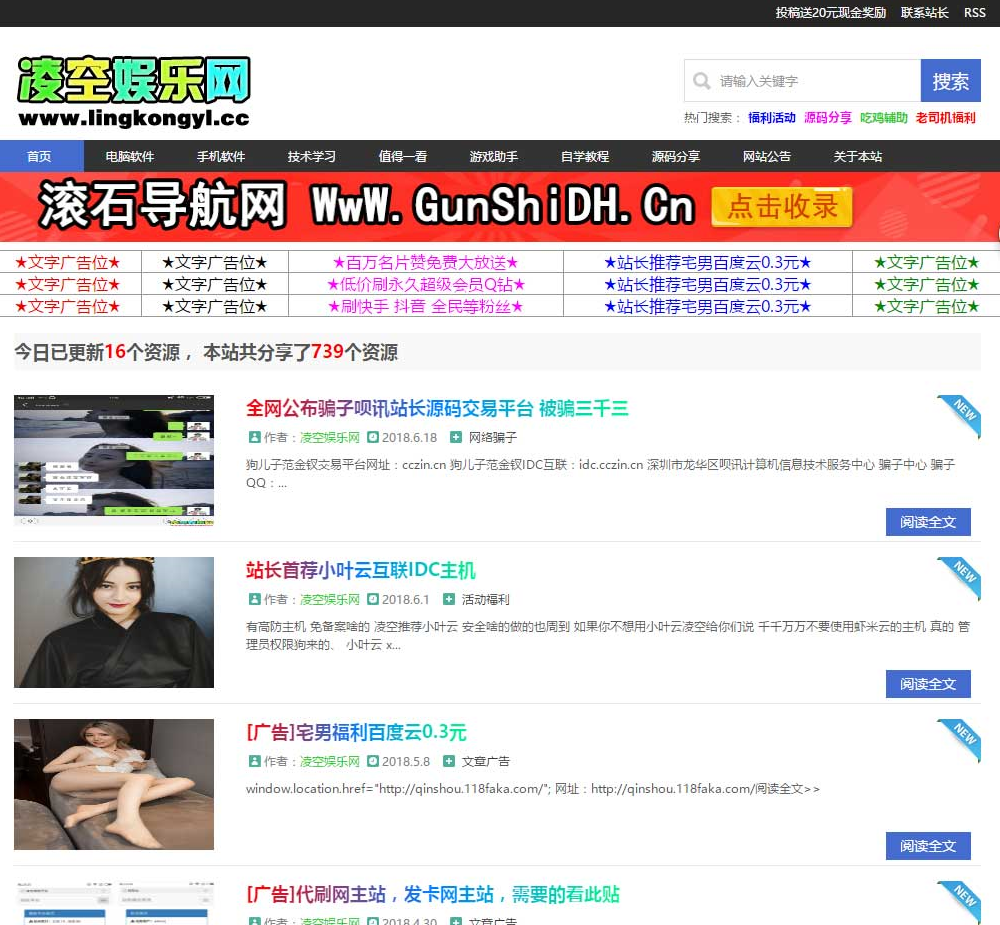The width and height of the screenshot is (1000, 925).
Task: Focus the 请输入关键字 search field
Action: coord(802,81)
